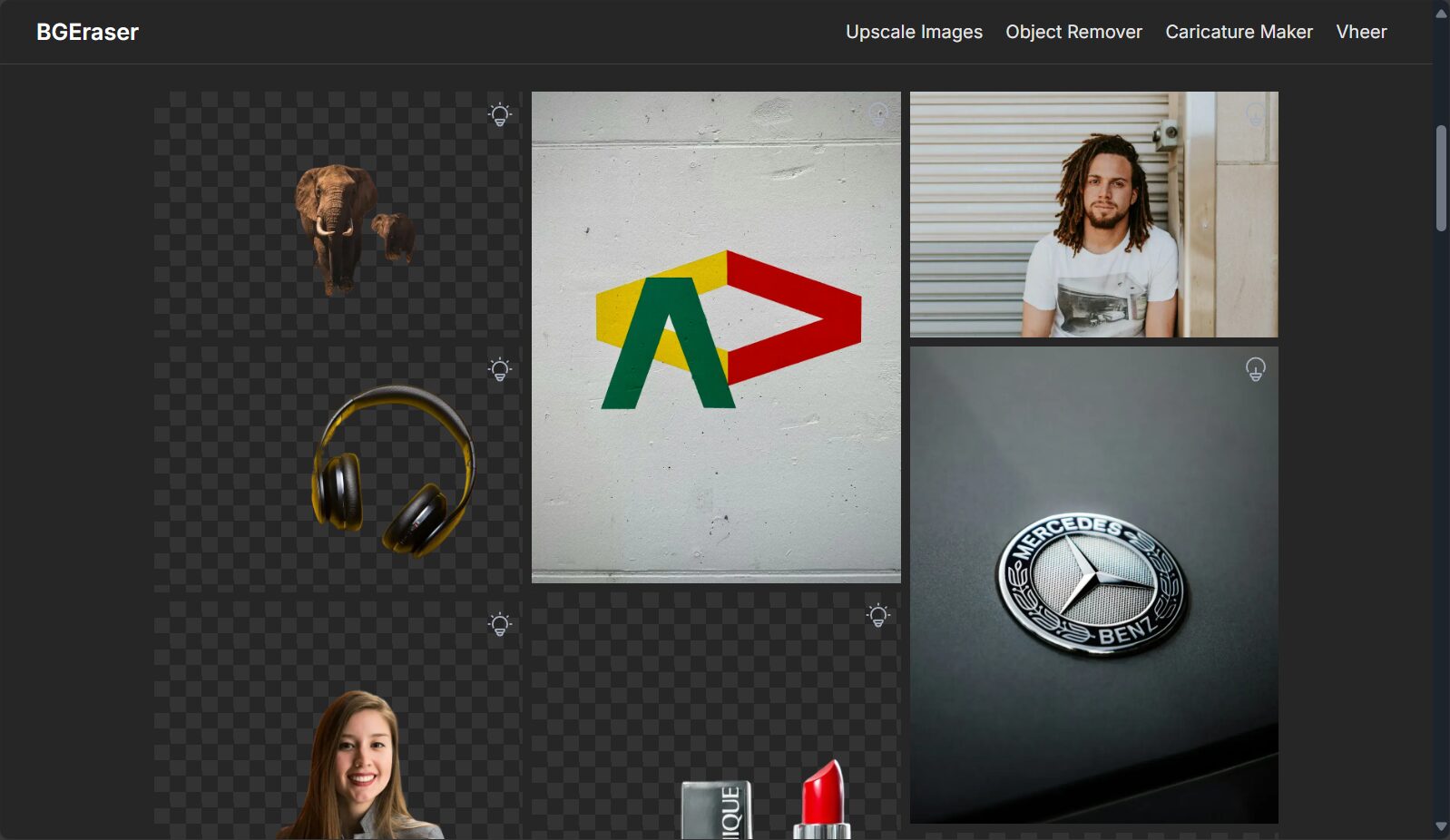Toggle the lightbulb icon on the elephant image
Viewport: 1450px width, 840px height.
pos(499,114)
